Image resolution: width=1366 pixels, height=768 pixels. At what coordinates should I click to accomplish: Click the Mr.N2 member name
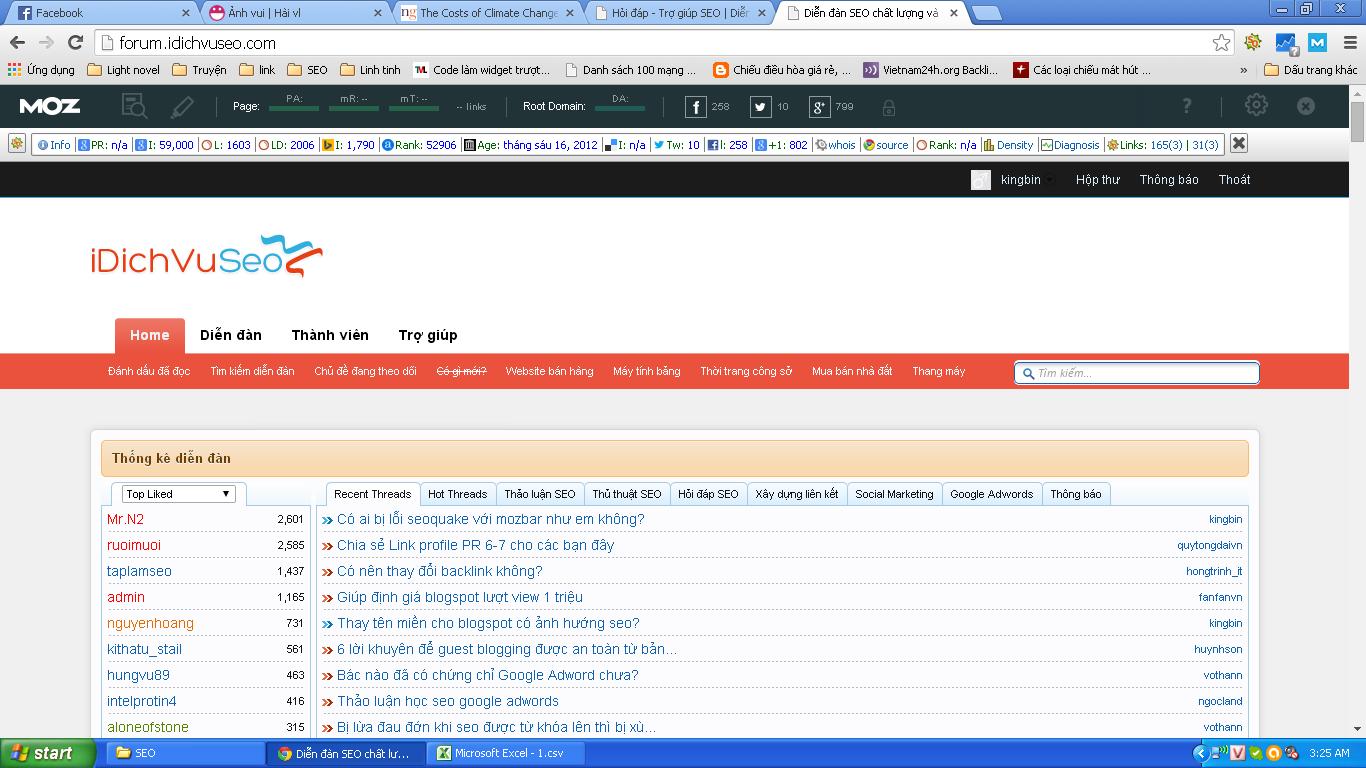pos(125,519)
